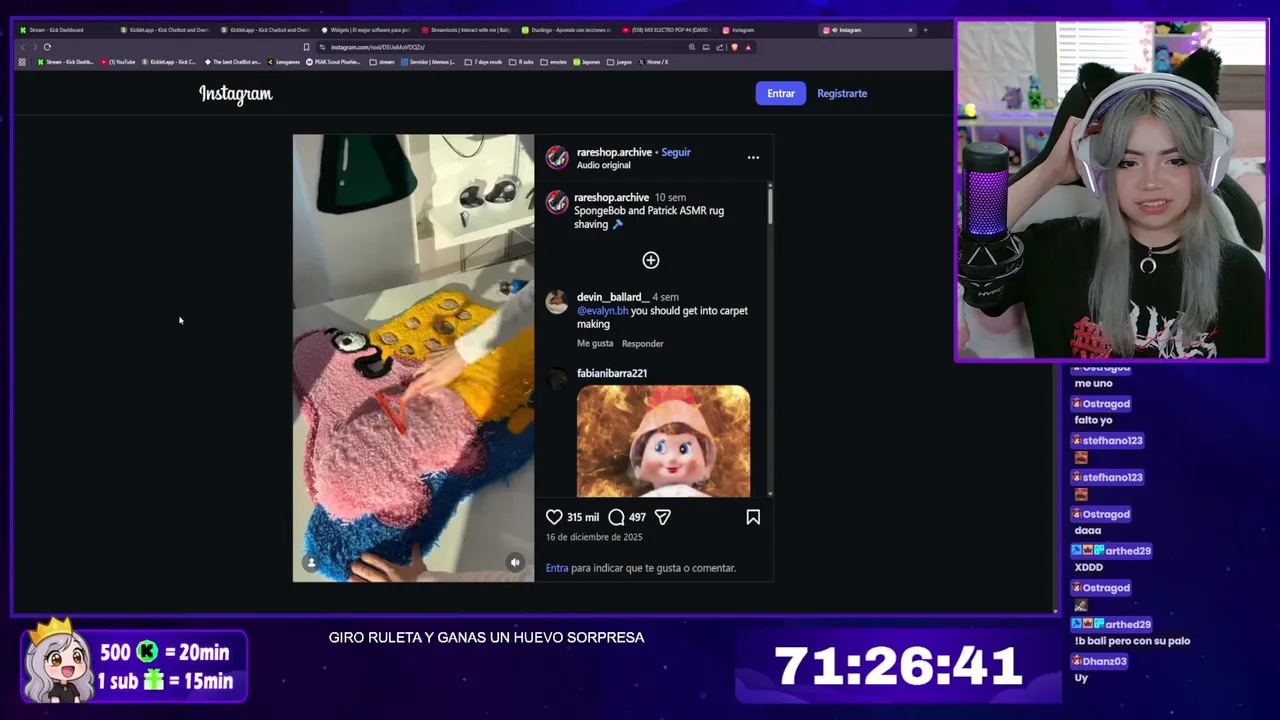
Task: Open rareshop.archive profile picture in the post header
Action: (557, 158)
